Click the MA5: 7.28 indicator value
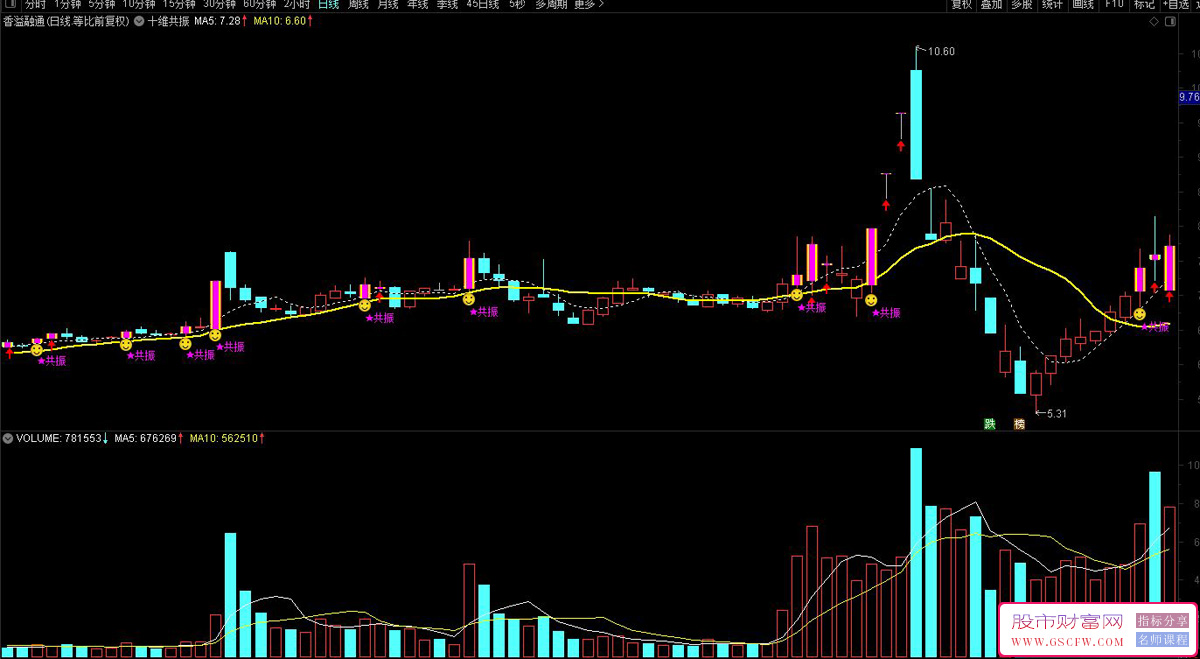This screenshot has height=659, width=1200. click(218, 20)
